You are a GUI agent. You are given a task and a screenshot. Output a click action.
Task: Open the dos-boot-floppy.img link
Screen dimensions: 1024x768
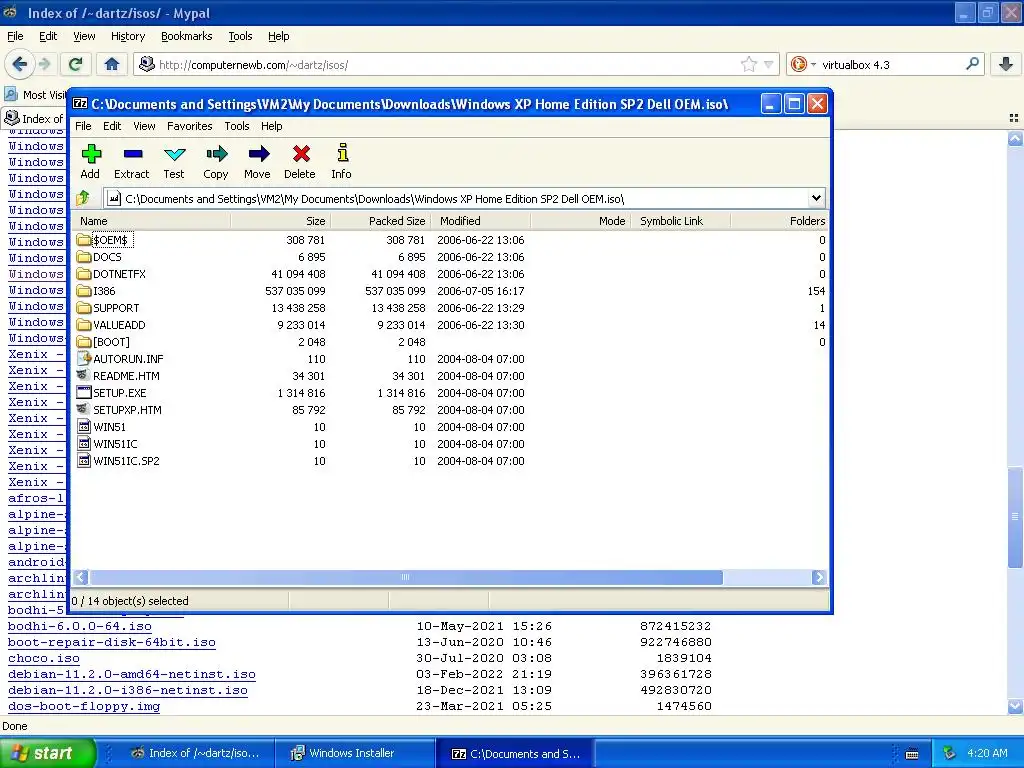click(84, 706)
